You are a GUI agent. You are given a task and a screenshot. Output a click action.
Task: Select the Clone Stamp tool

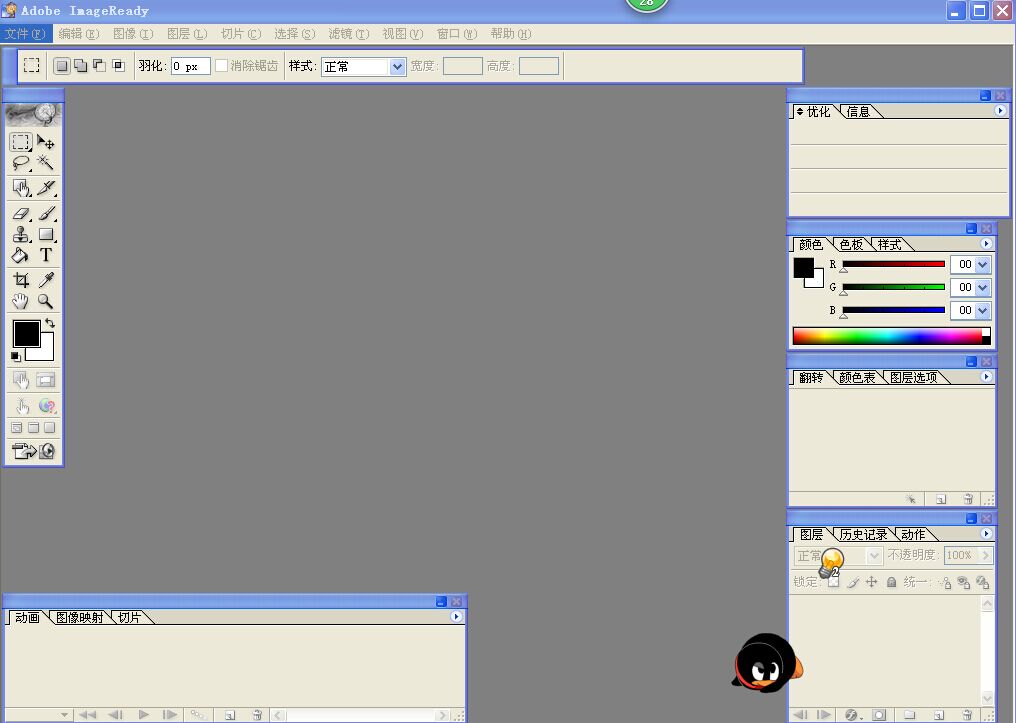point(21,234)
